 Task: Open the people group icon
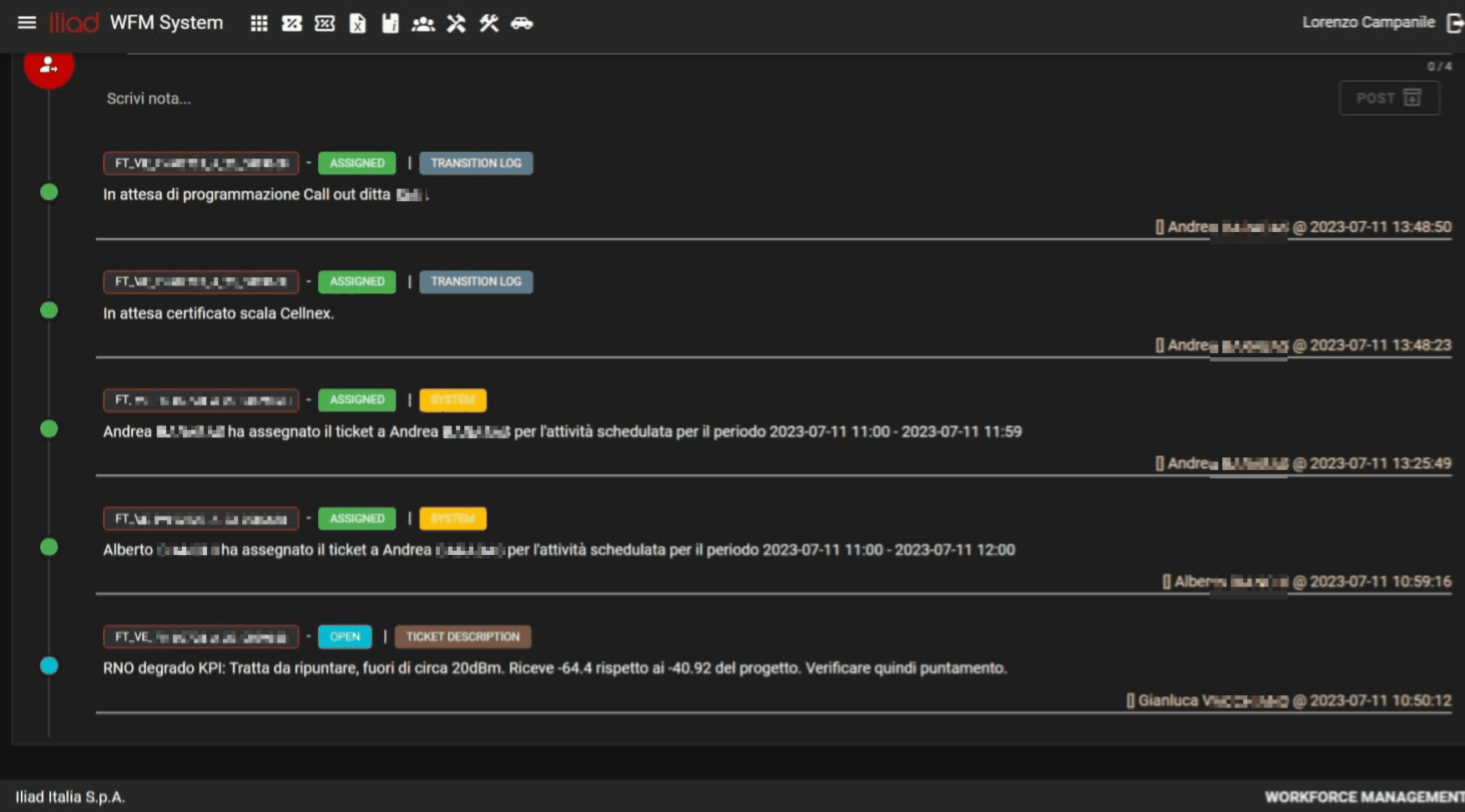423,23
